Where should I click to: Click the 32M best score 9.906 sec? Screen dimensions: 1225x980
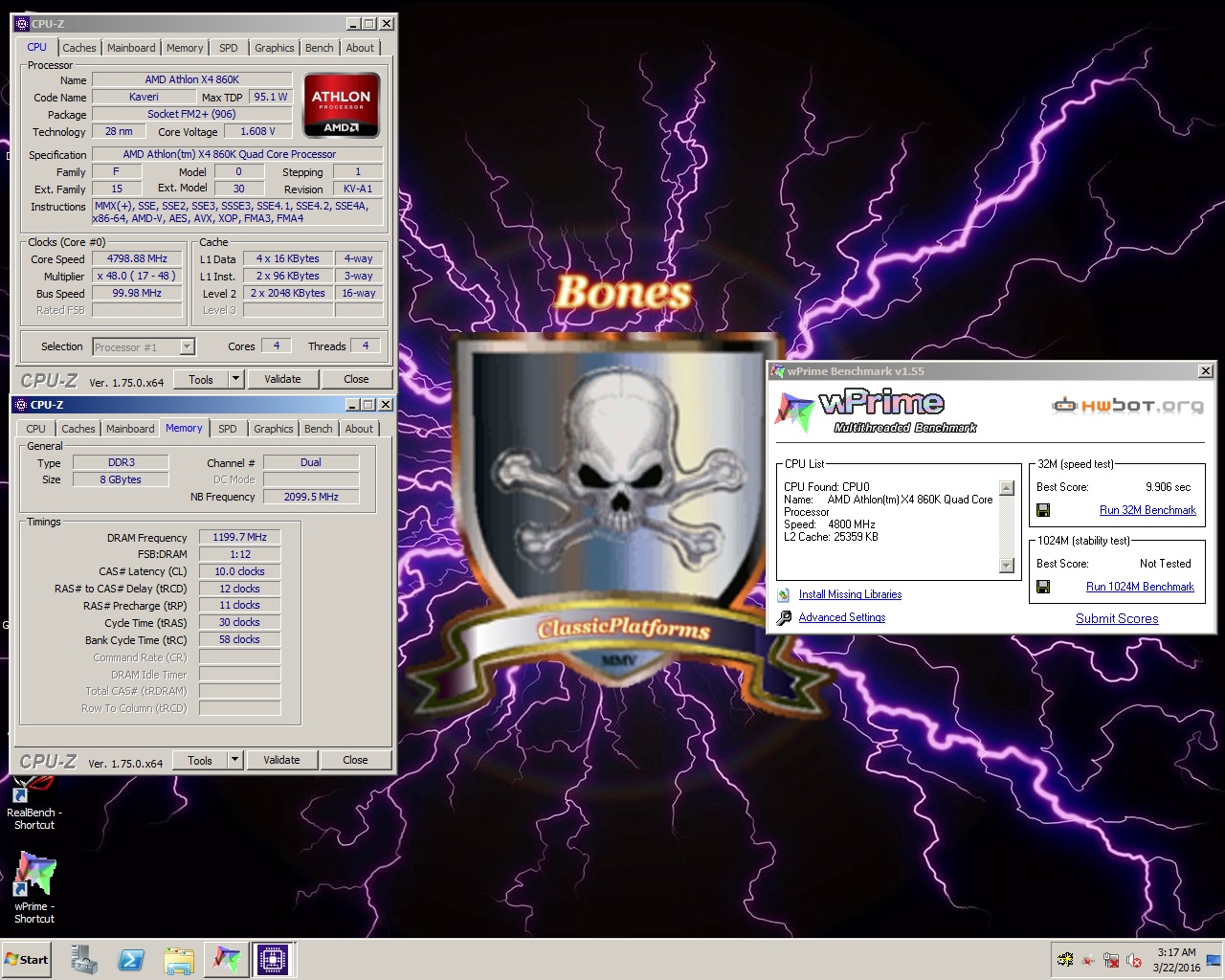click(x=1168, y=486)
